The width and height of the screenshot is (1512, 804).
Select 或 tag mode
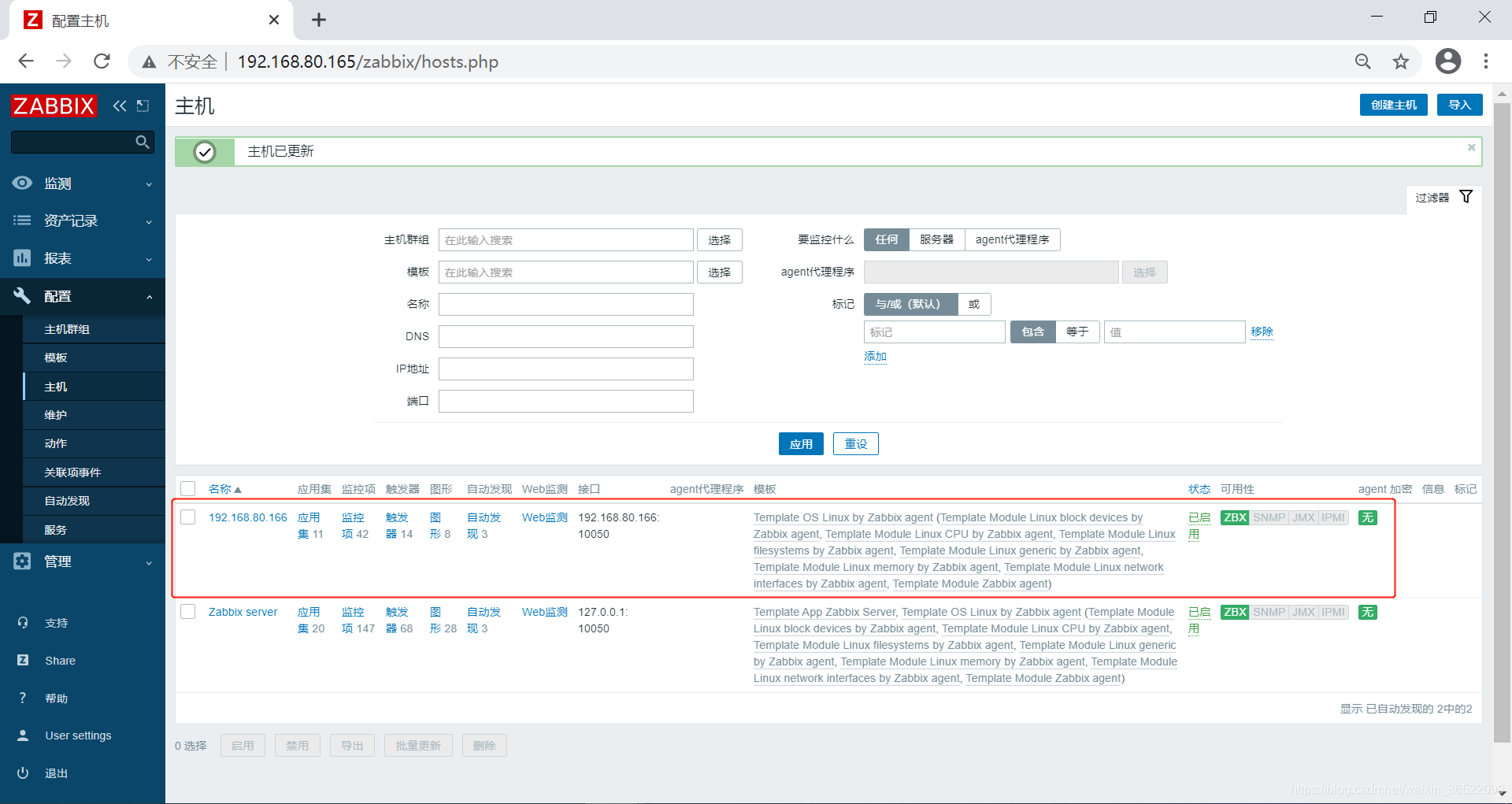click(974, 304)
